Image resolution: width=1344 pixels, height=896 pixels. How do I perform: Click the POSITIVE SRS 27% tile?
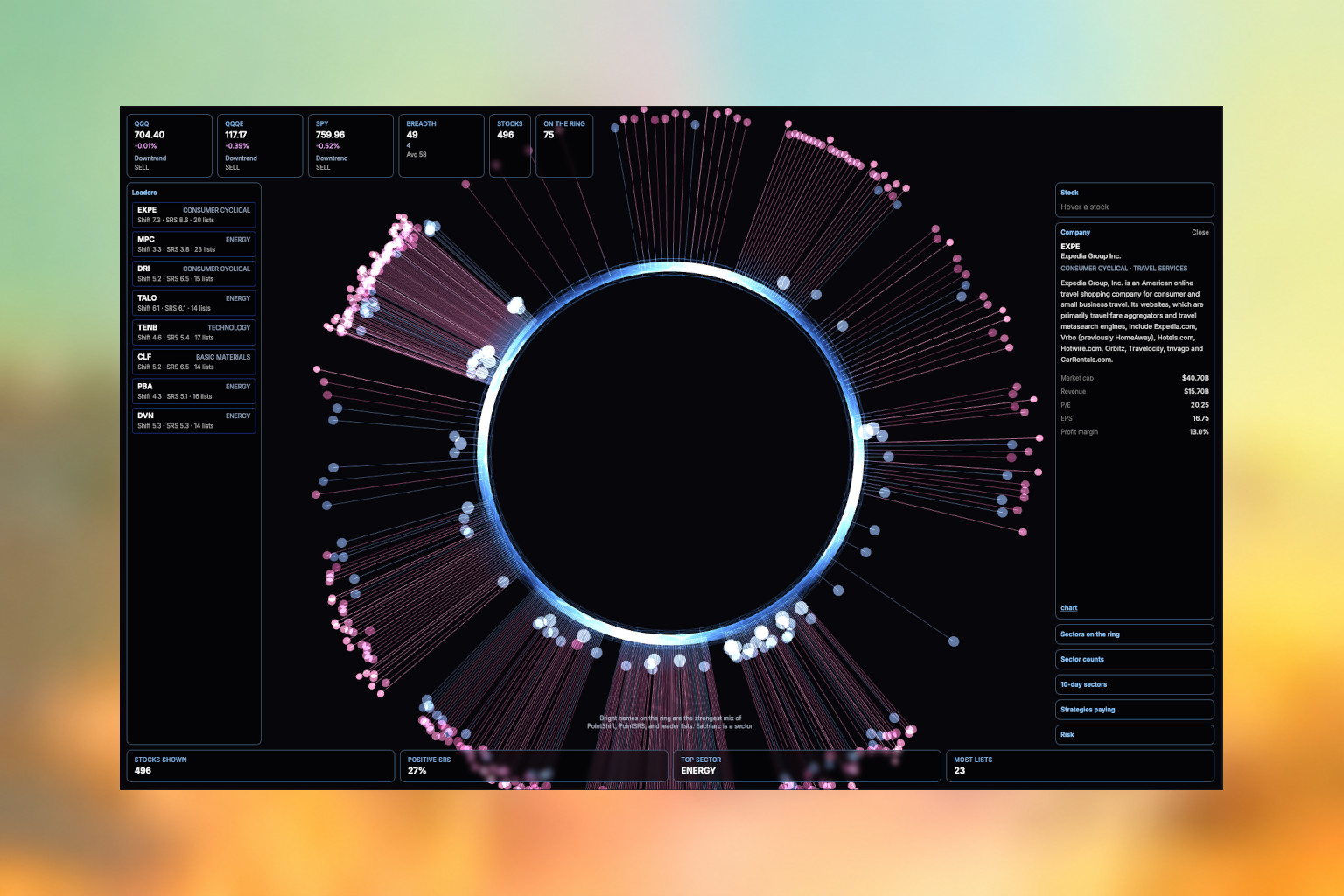coord(534,766)
